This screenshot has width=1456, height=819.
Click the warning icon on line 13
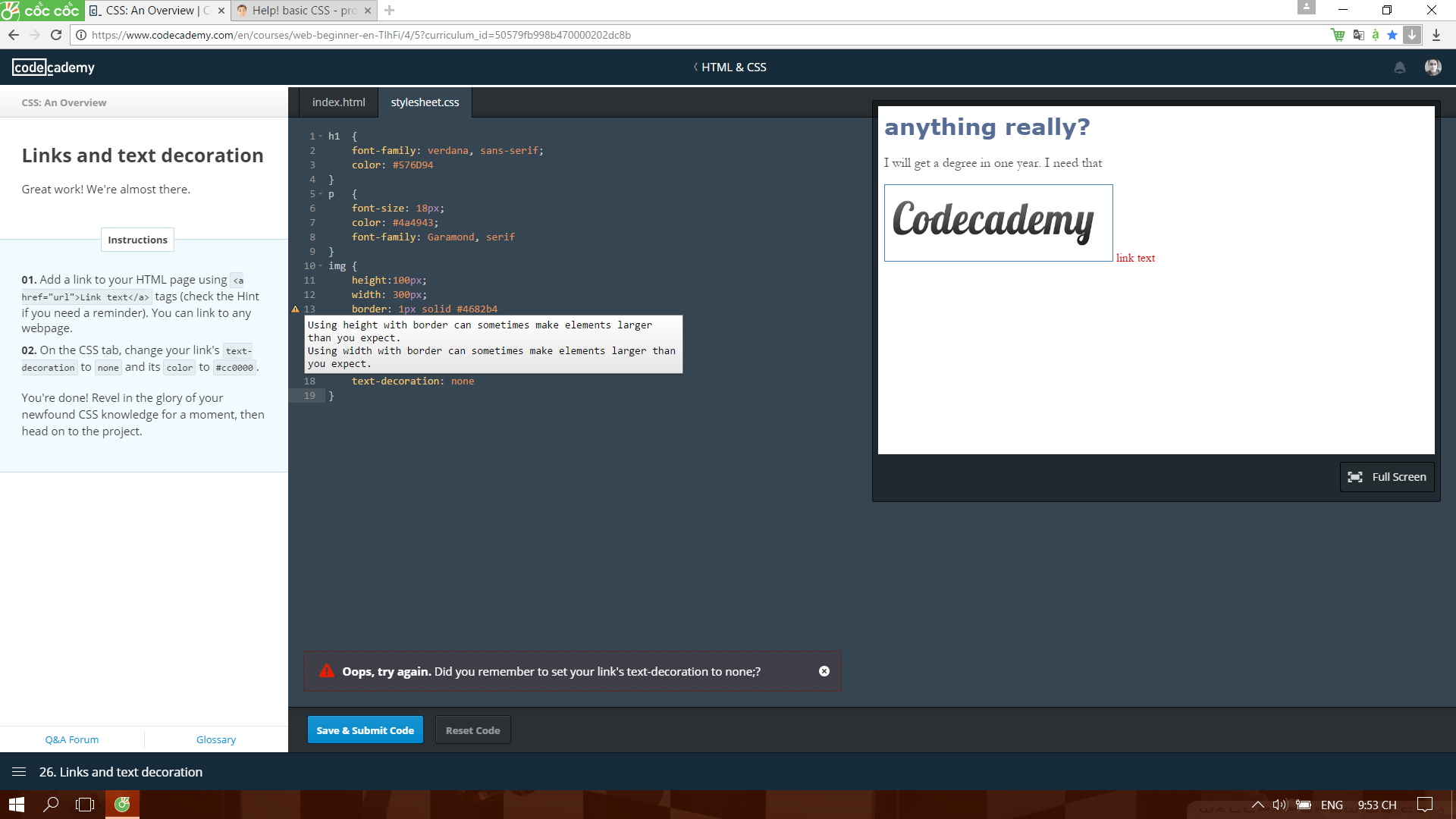[296, 309]
